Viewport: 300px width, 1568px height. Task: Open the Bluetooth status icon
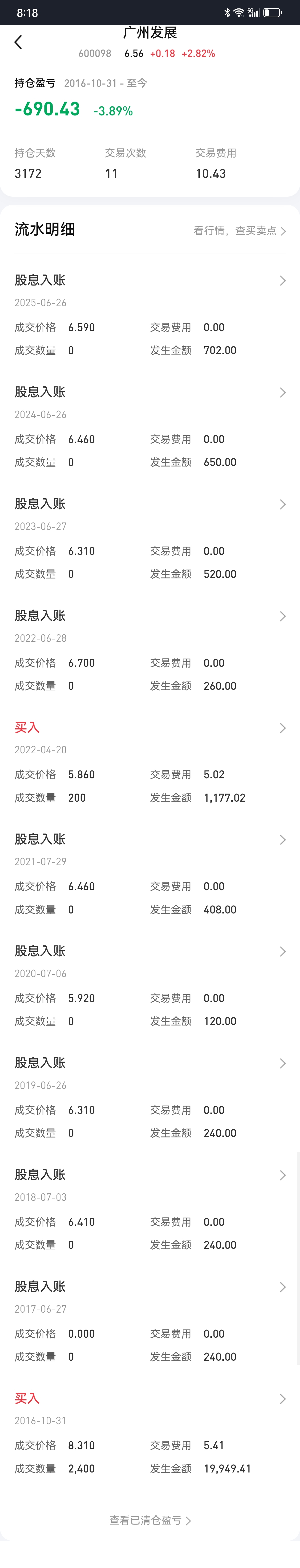click(x=227, y=12)
